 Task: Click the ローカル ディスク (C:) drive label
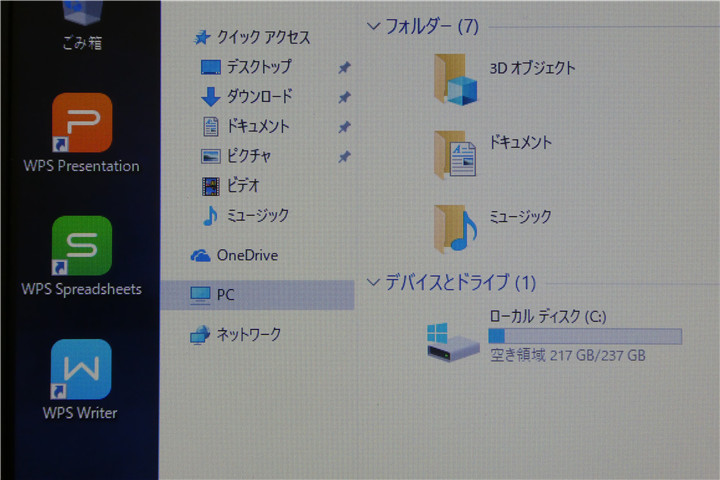548,316
